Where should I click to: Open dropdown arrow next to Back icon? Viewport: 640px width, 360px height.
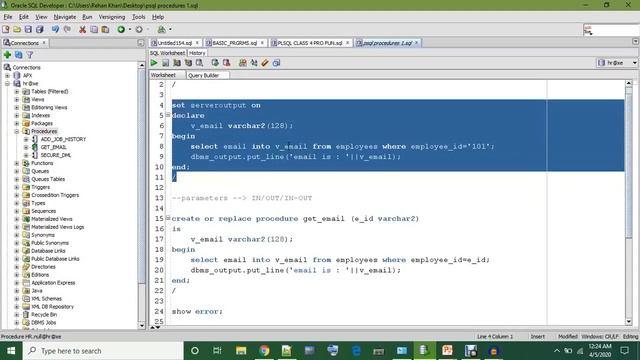point(130,29)
